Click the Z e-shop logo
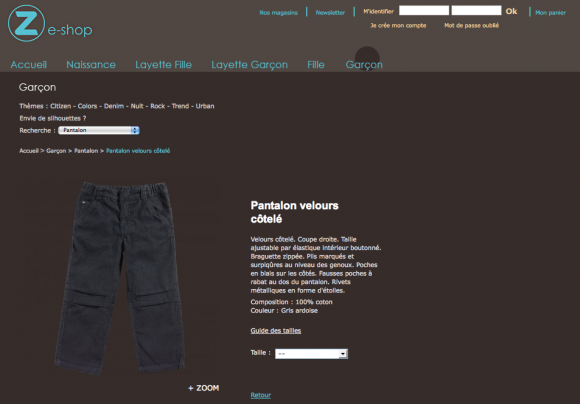The height and width of the screenshot is (404, 580). point(50,23)
